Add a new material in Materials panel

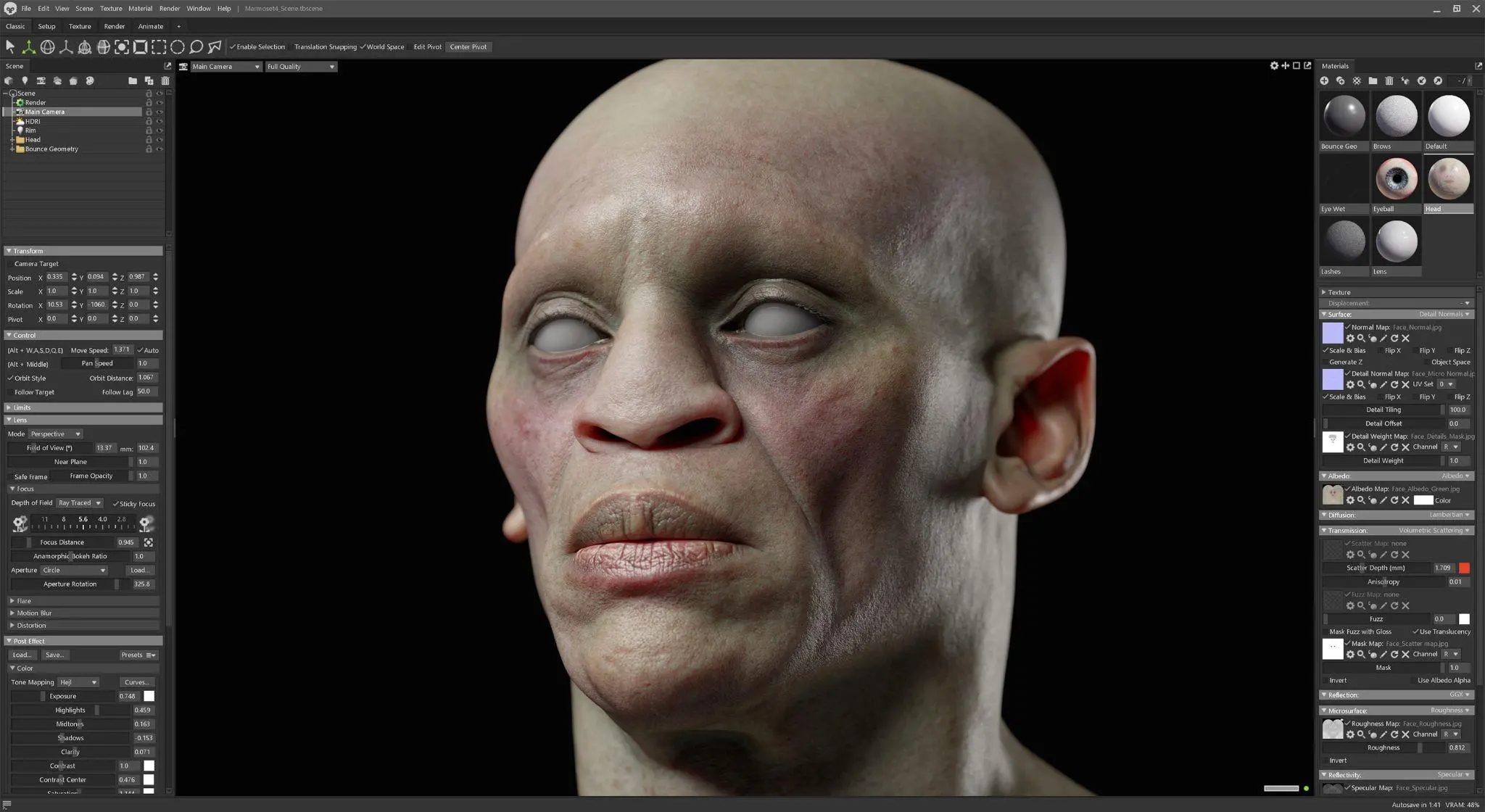(1324, 81)
